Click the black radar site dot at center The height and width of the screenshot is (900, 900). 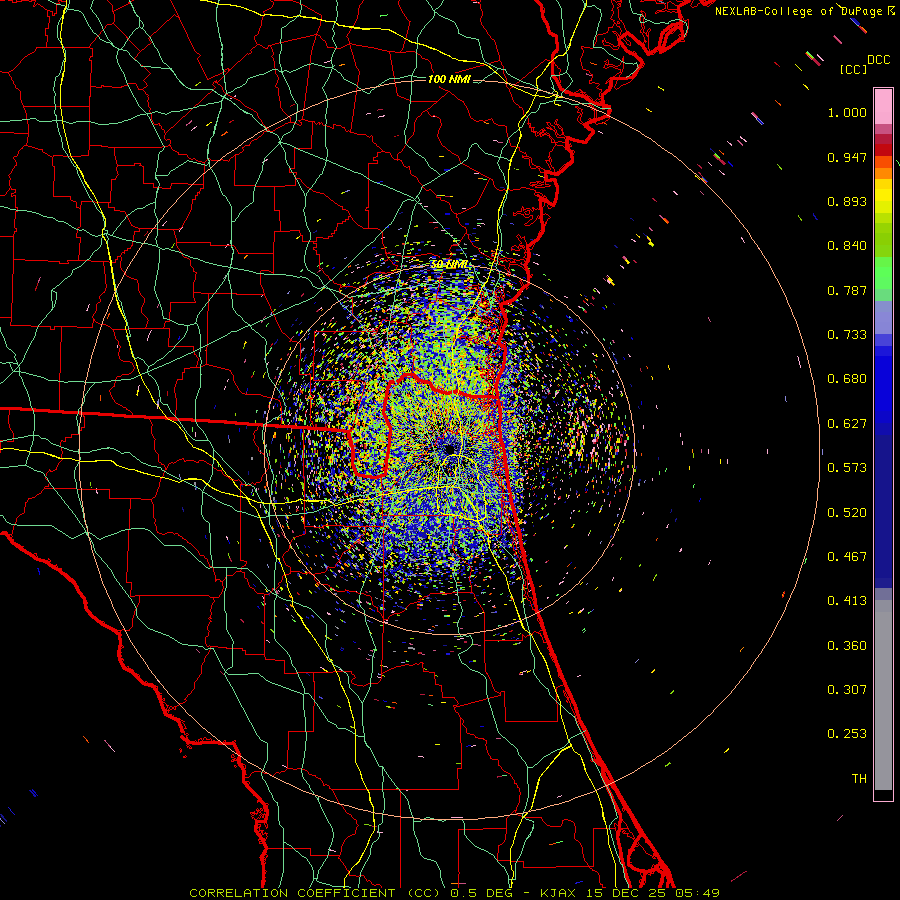(449, 448)
